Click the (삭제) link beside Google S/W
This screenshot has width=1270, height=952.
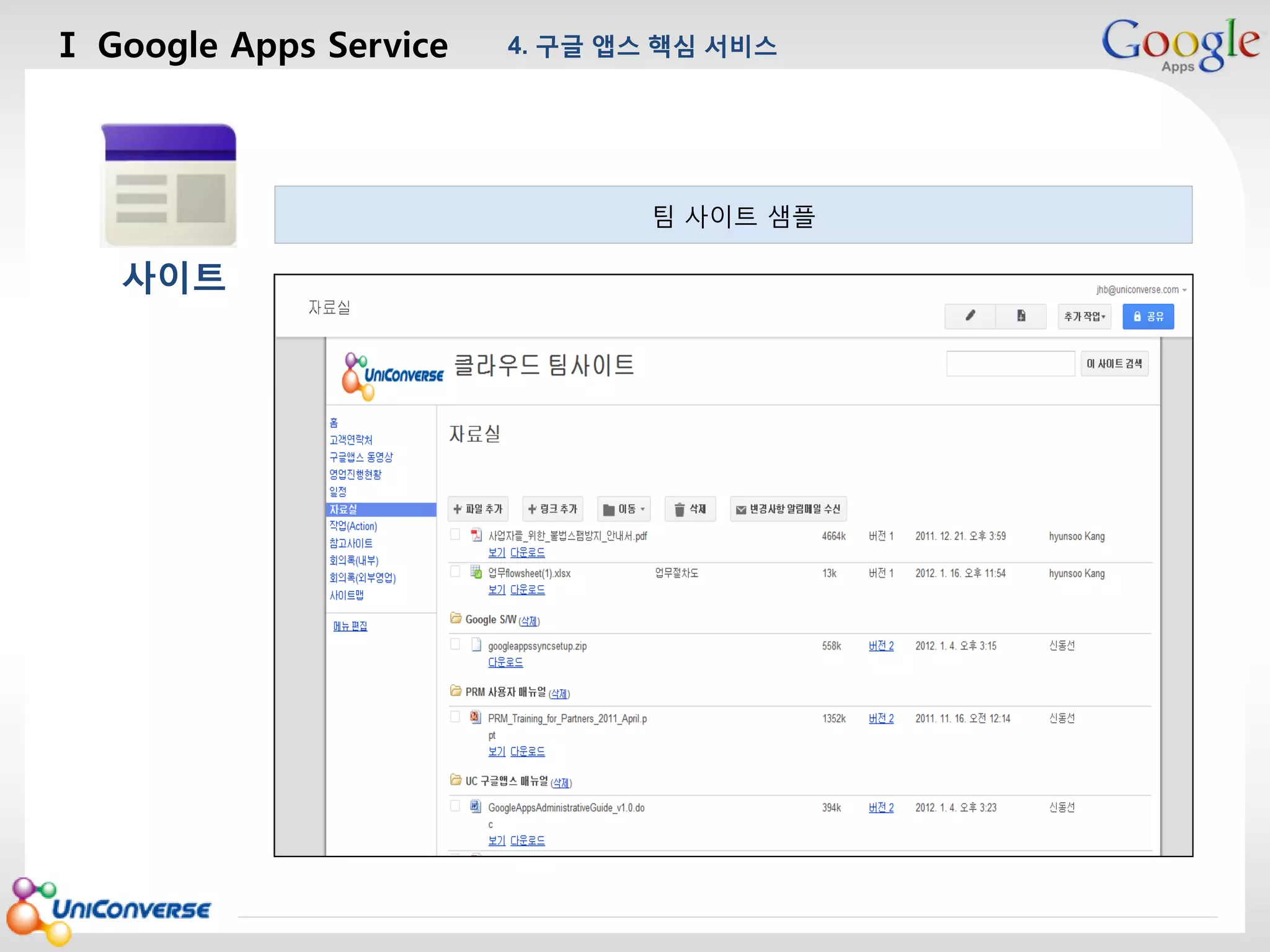coord(529,621)
